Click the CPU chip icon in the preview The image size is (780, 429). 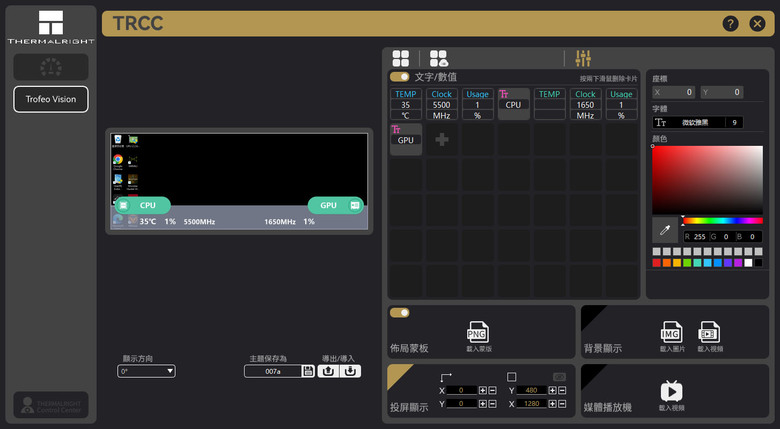pos(124,205)
